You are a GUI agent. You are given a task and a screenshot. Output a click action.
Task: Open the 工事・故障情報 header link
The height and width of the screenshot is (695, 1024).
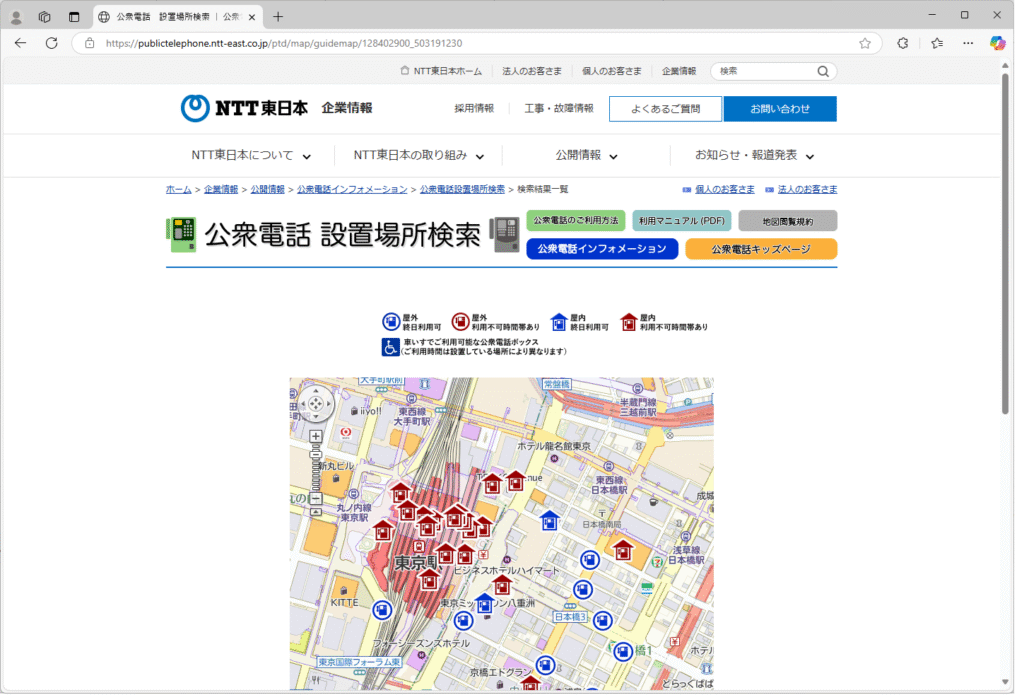point(558,108)
